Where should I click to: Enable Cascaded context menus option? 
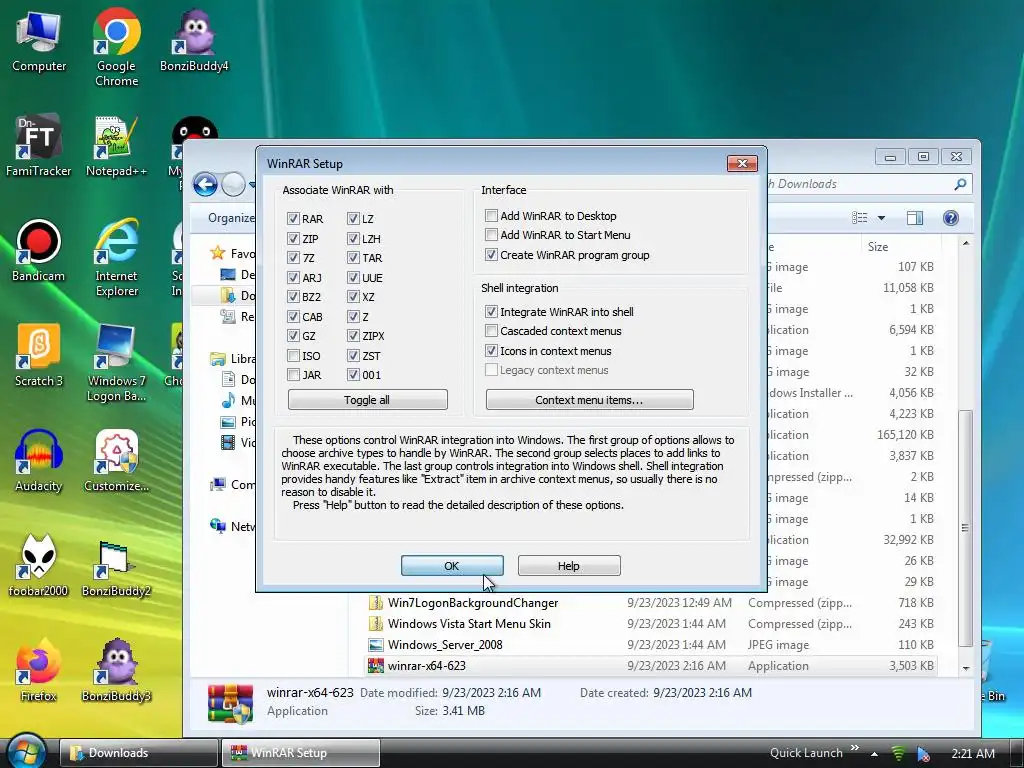point(491,330)
